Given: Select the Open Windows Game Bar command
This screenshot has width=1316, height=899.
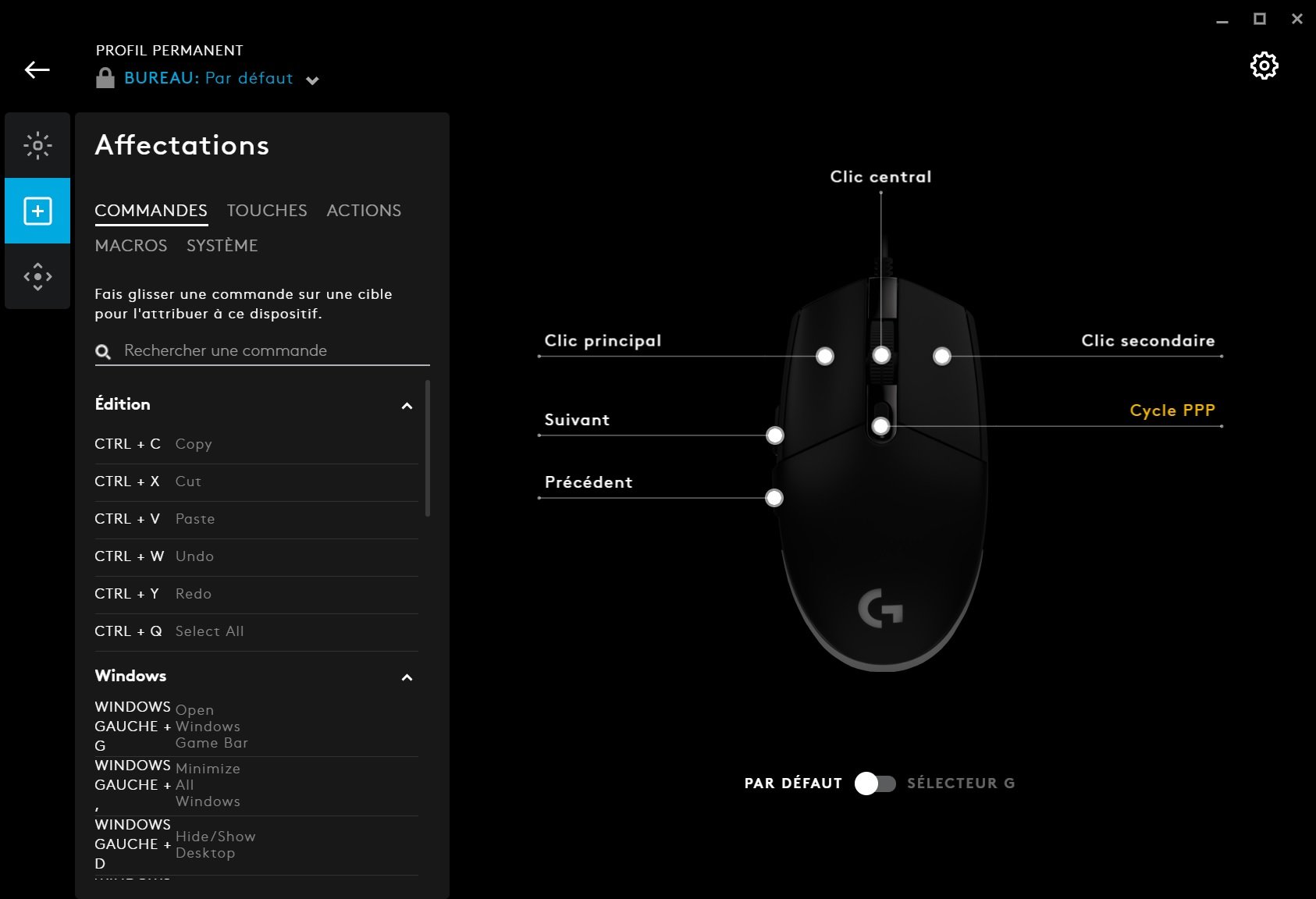Looking at the screenshot, I should (x=256, y=727).
